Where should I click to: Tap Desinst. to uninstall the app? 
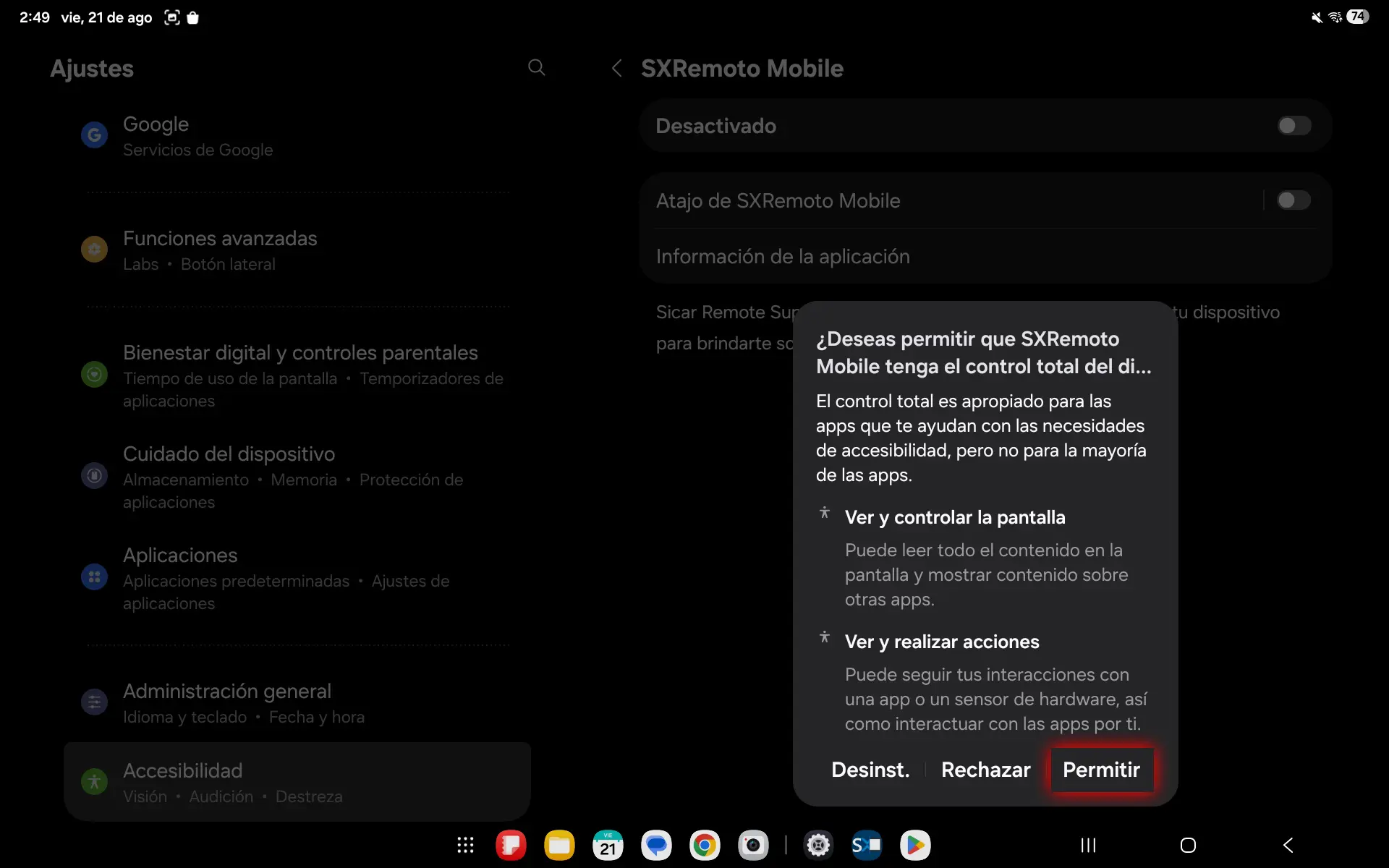(870, 770)
